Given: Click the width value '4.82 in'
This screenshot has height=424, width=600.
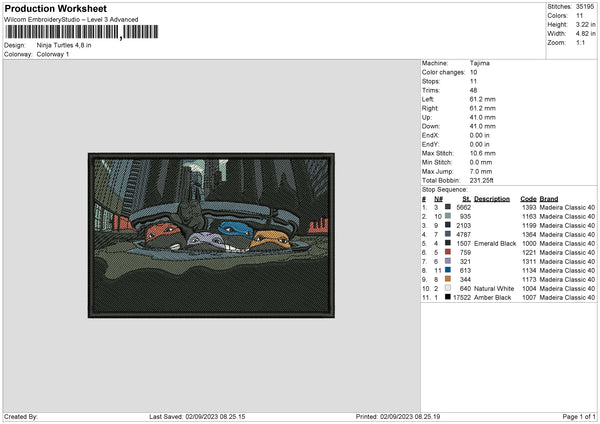Looking at the screenshot, I should tap(585, 34).
